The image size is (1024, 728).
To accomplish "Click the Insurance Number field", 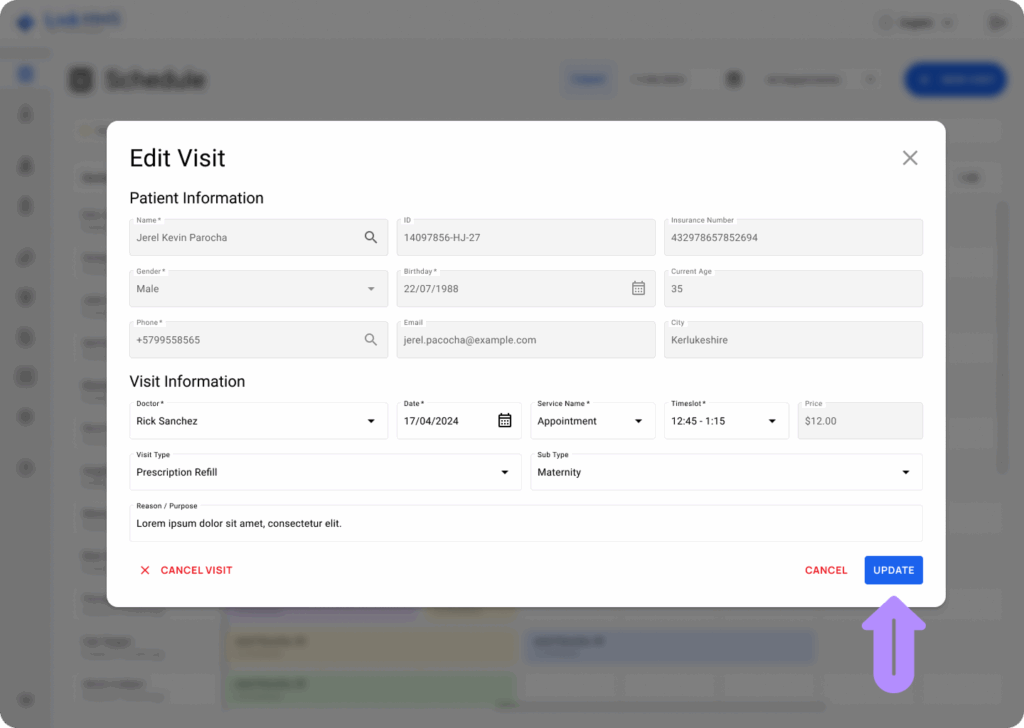I will (x=793, y=237).
